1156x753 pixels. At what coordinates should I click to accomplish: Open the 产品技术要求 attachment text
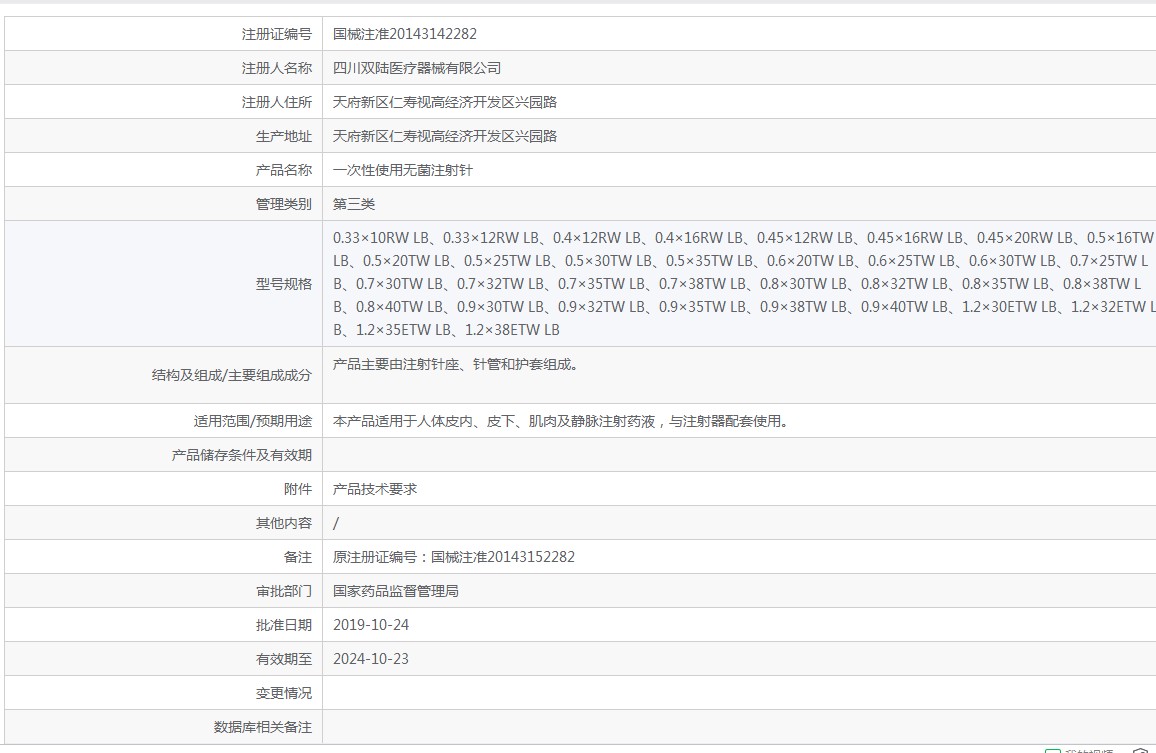[x=375, y=489]
